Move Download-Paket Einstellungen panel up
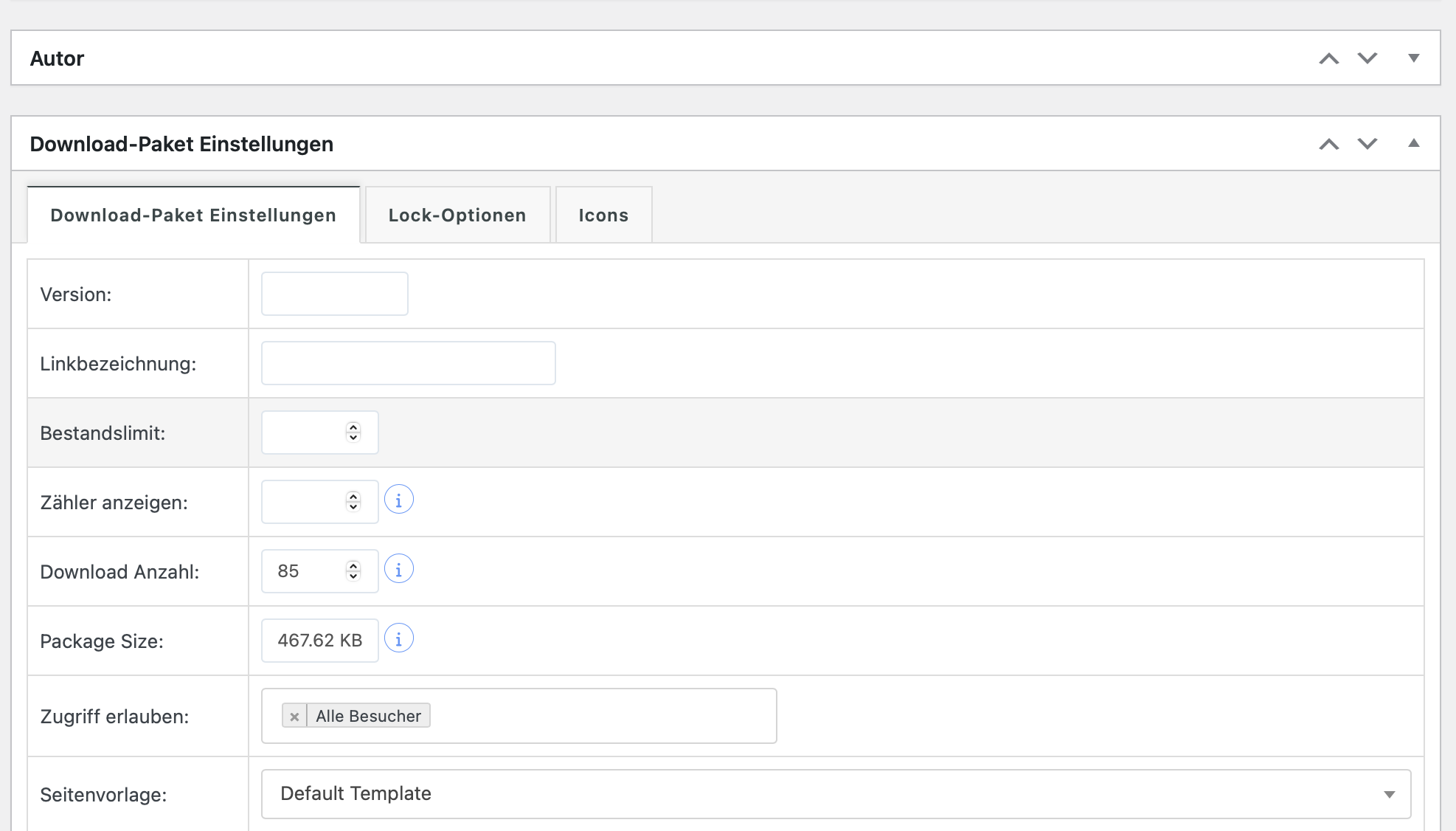Image resolution: width=1456 pixels, height=831 pixels. click(x=1328, y=144)
